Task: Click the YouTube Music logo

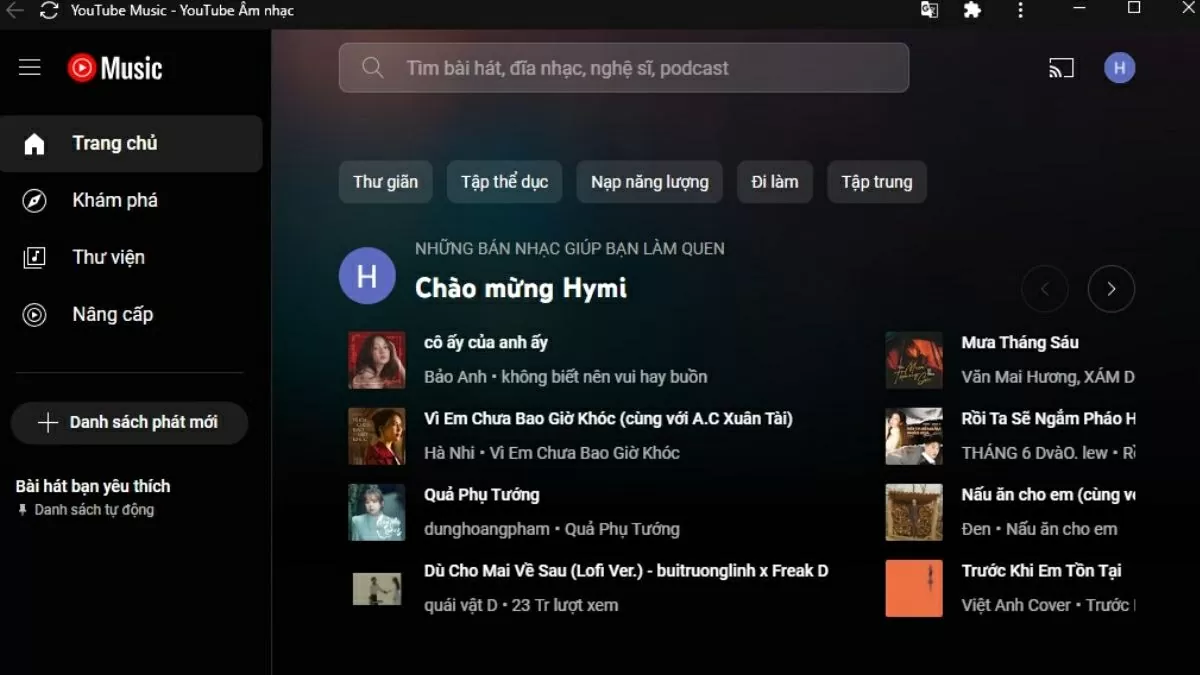Action: click(115, 68)
